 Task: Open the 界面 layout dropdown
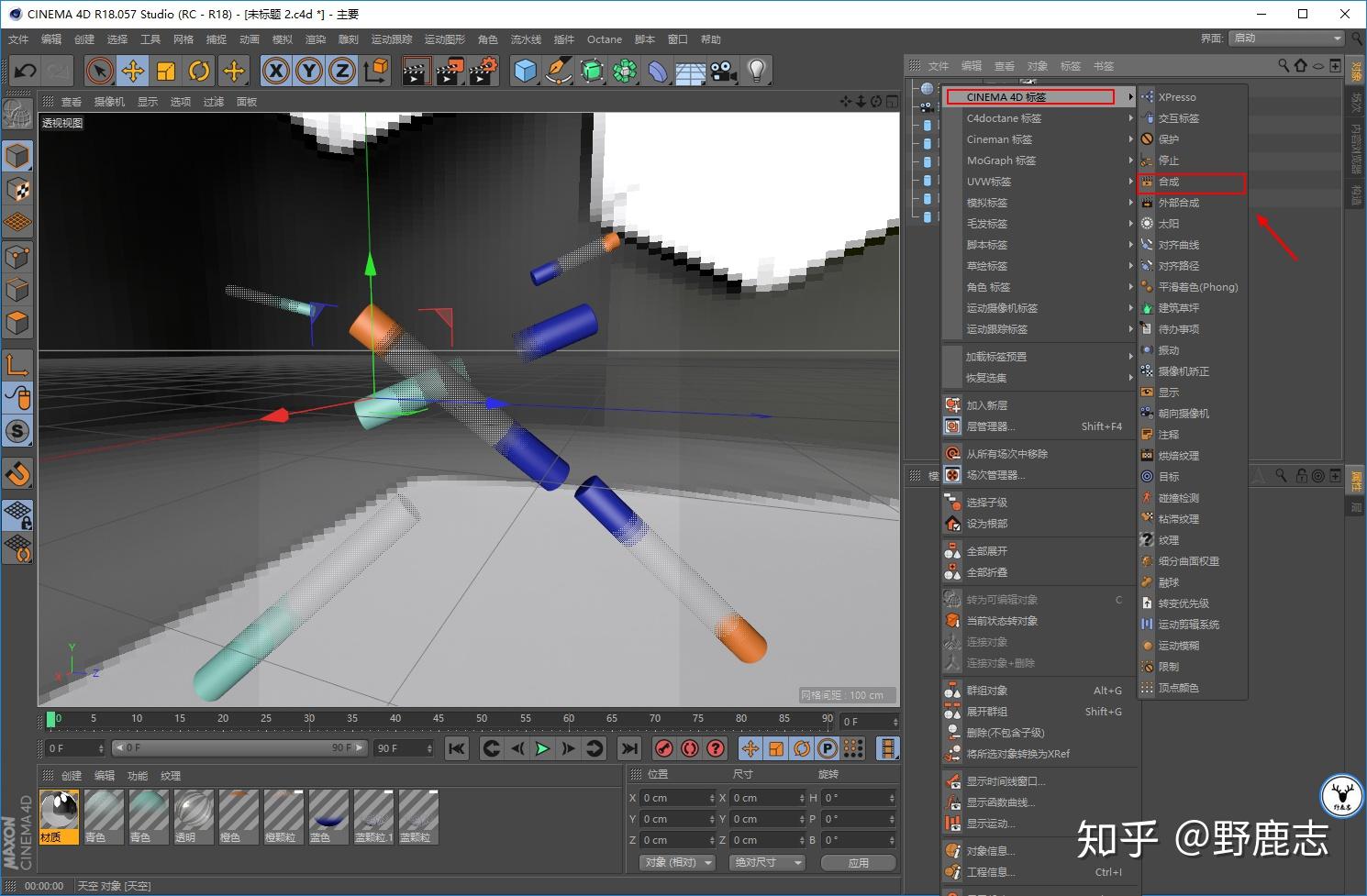point(1286,39)
